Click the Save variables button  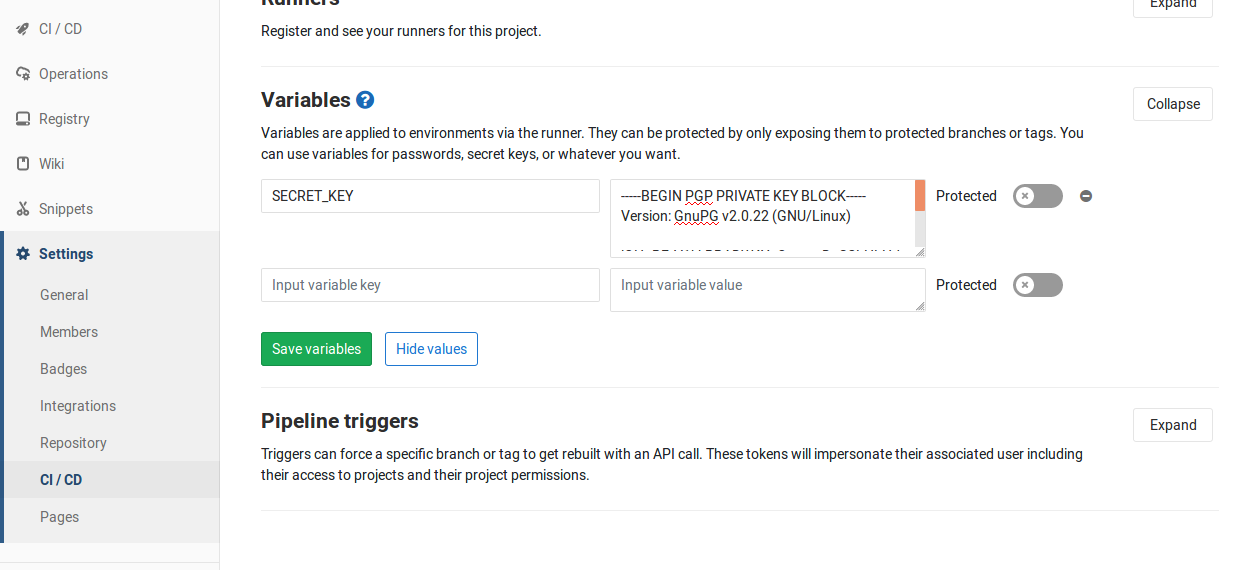[x=316, y=349]
